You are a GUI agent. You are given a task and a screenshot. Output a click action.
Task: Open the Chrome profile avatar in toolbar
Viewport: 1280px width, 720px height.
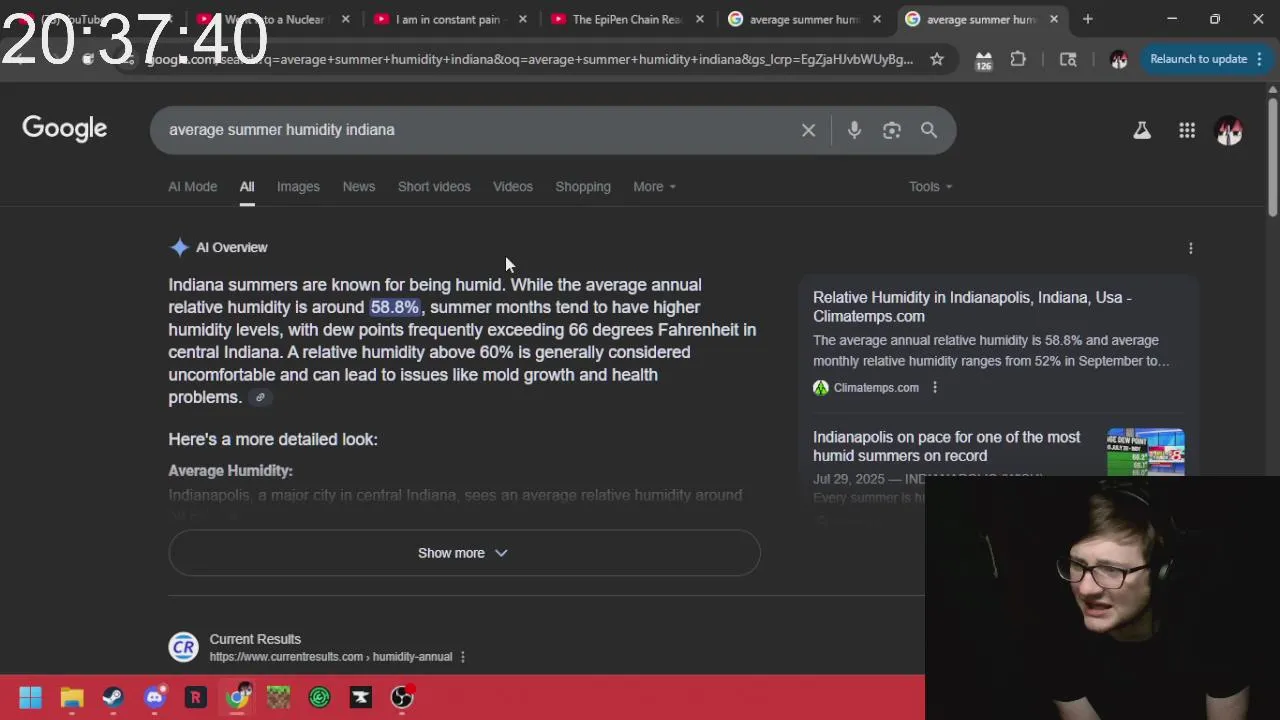point(1119,59)
